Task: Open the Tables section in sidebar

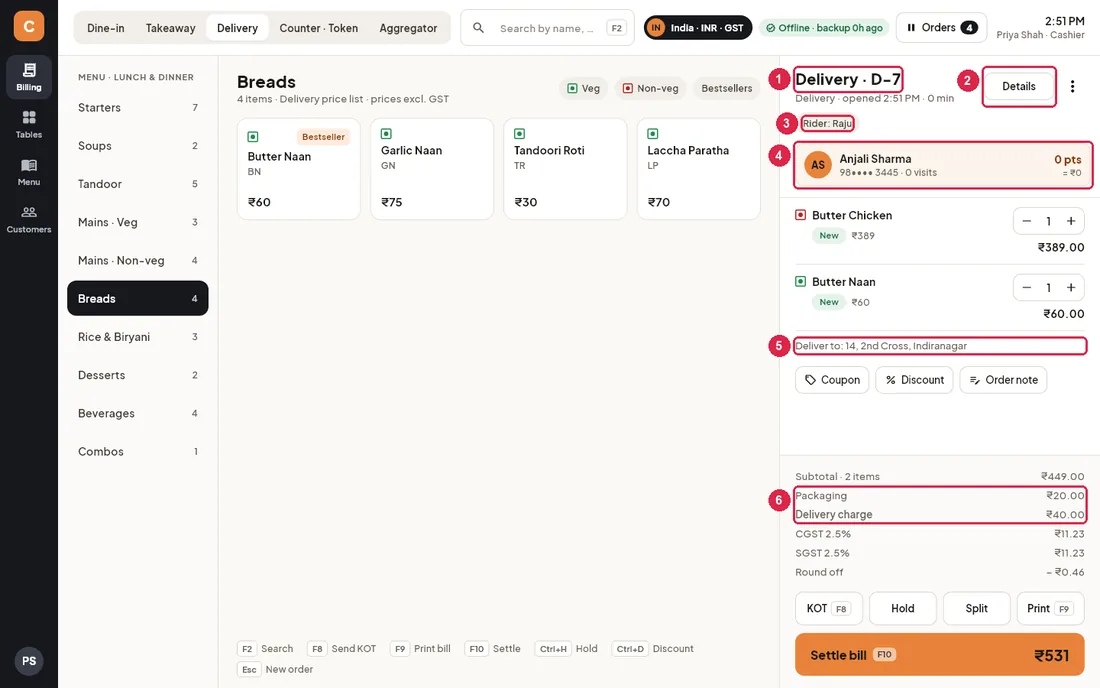Action: (x=29, y=124)
